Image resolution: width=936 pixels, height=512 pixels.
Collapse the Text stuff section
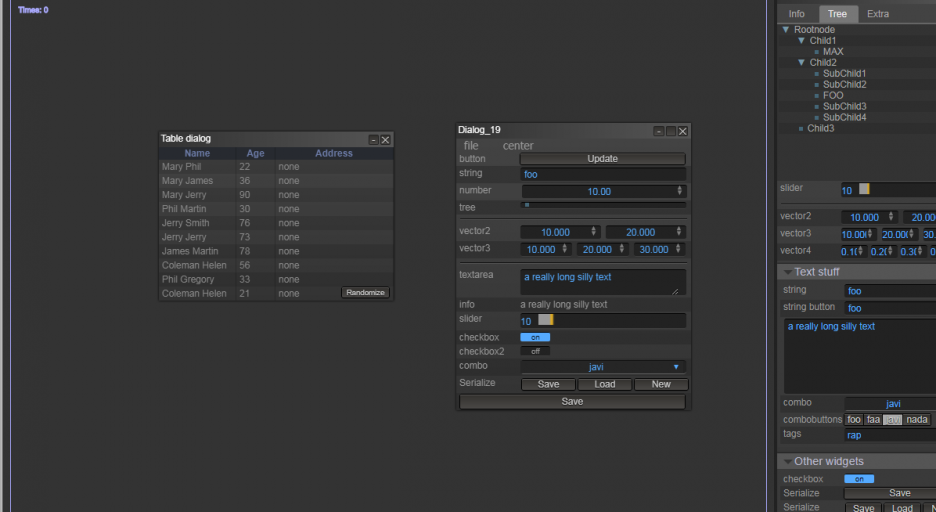point(787,272)
